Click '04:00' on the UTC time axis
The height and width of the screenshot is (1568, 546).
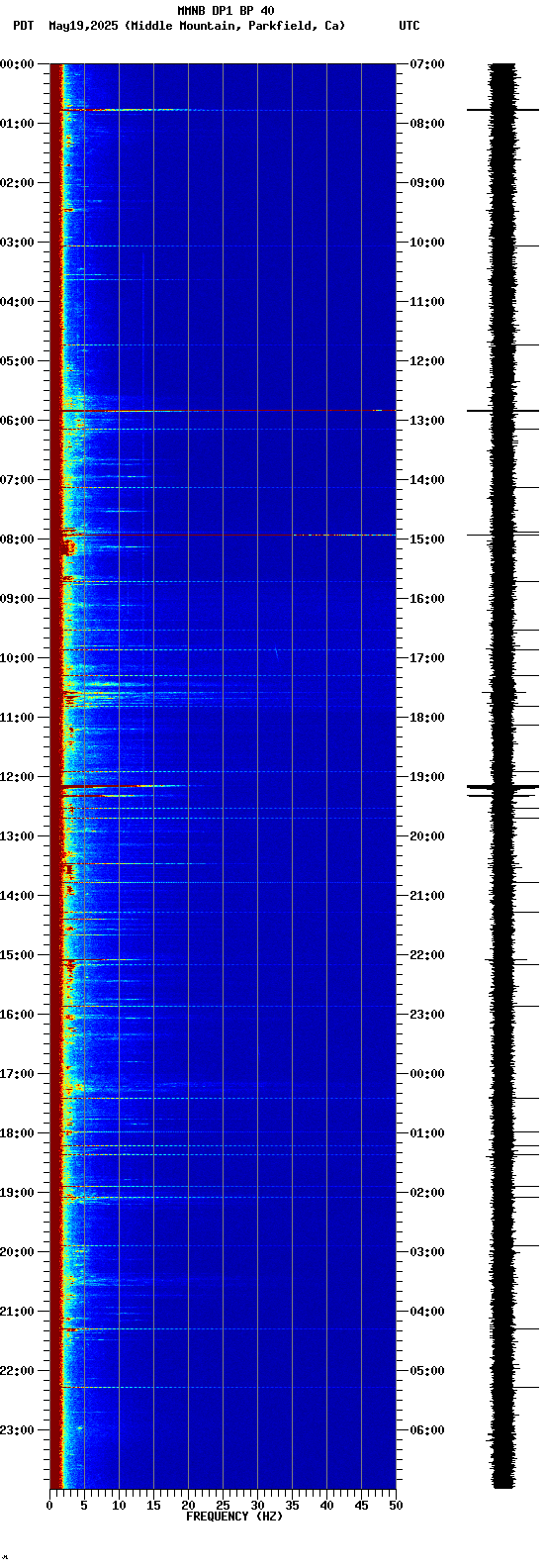click(x=427, y=1312)
